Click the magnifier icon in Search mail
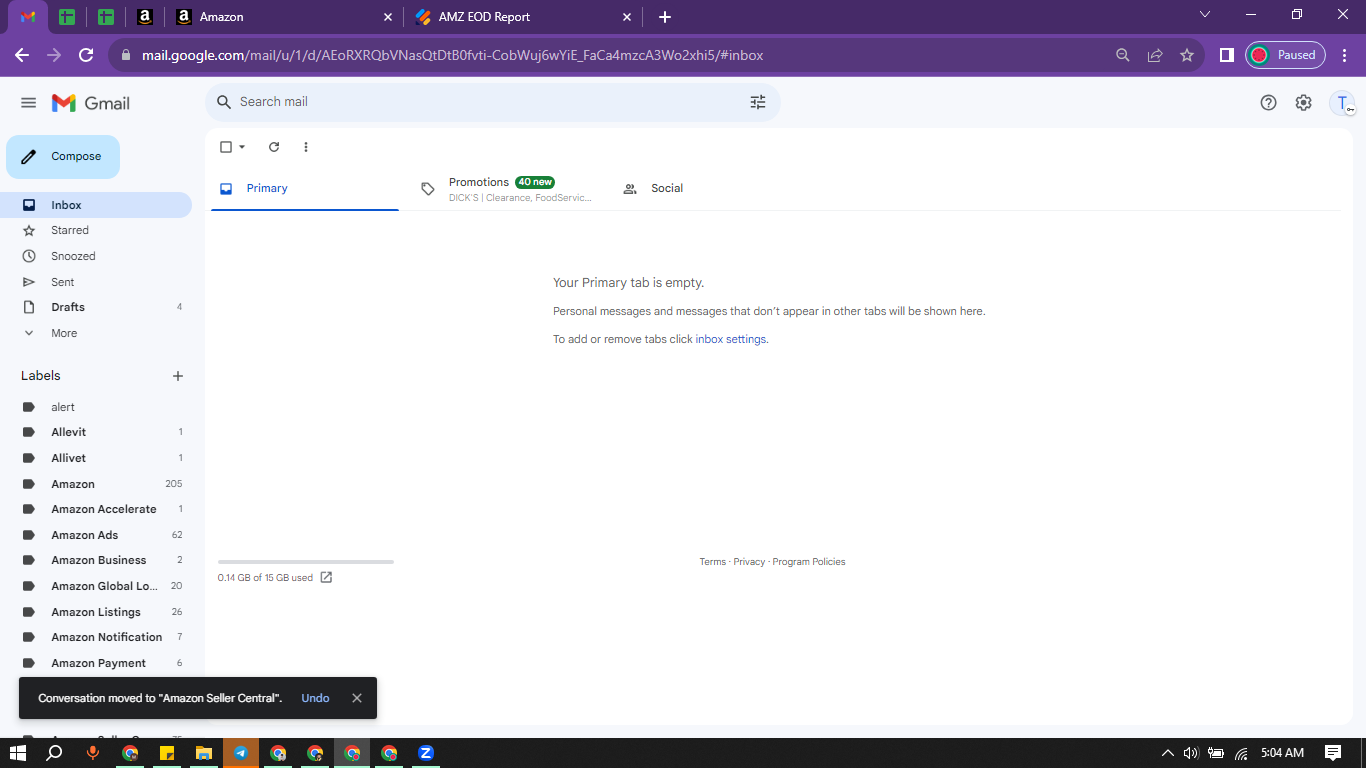 (x=224, y=102)
